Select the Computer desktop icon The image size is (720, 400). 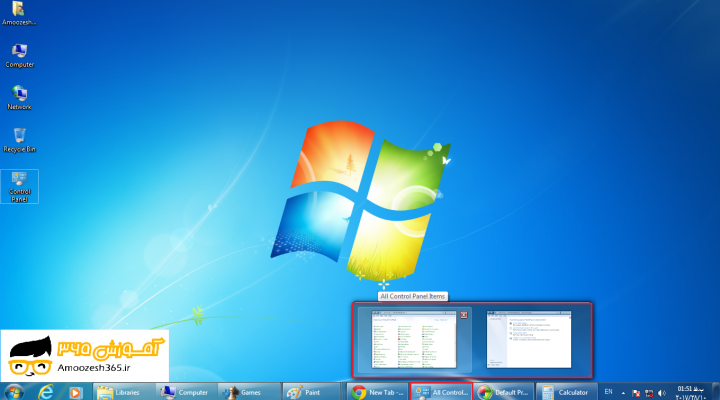[x=19, y=56]
